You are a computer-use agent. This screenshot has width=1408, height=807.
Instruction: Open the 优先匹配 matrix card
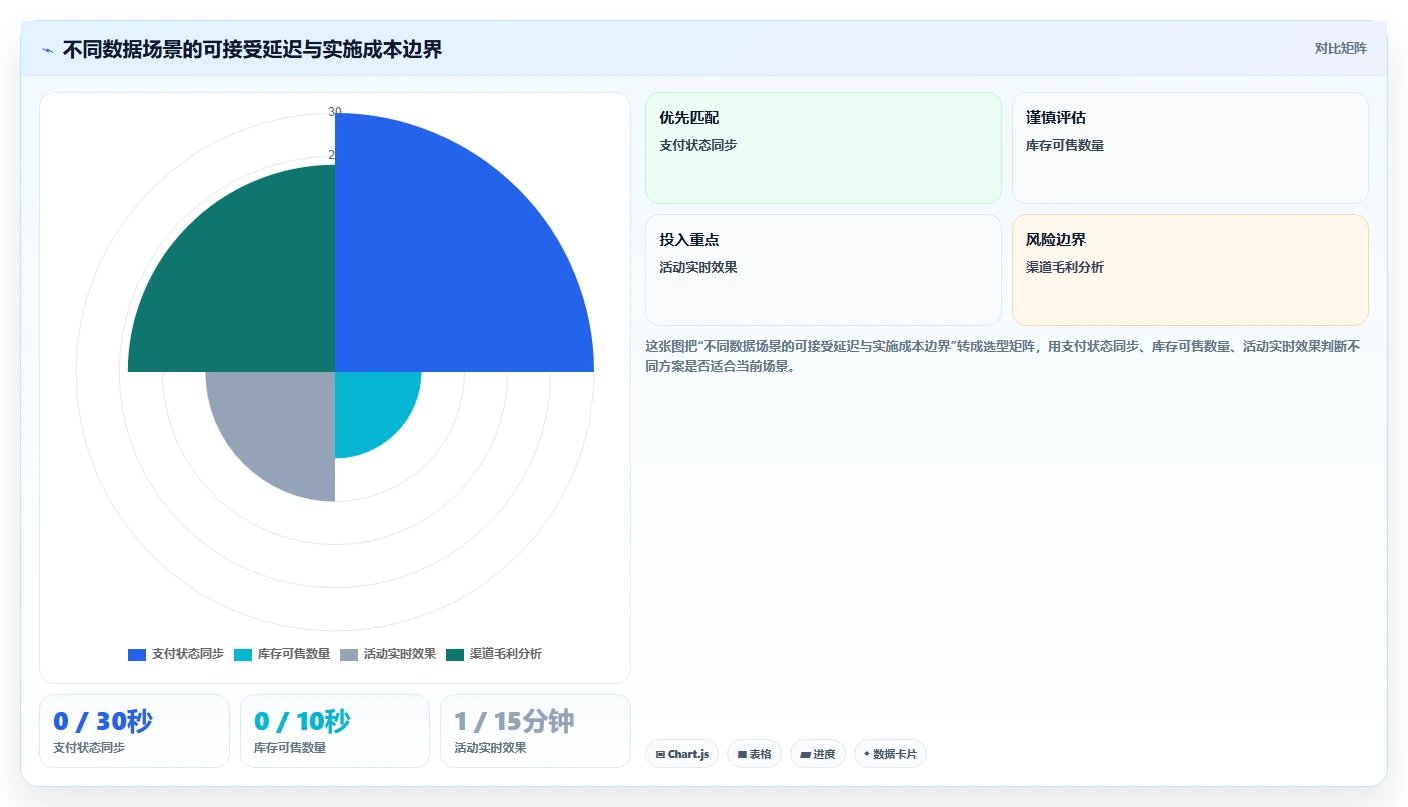[823, 148]
